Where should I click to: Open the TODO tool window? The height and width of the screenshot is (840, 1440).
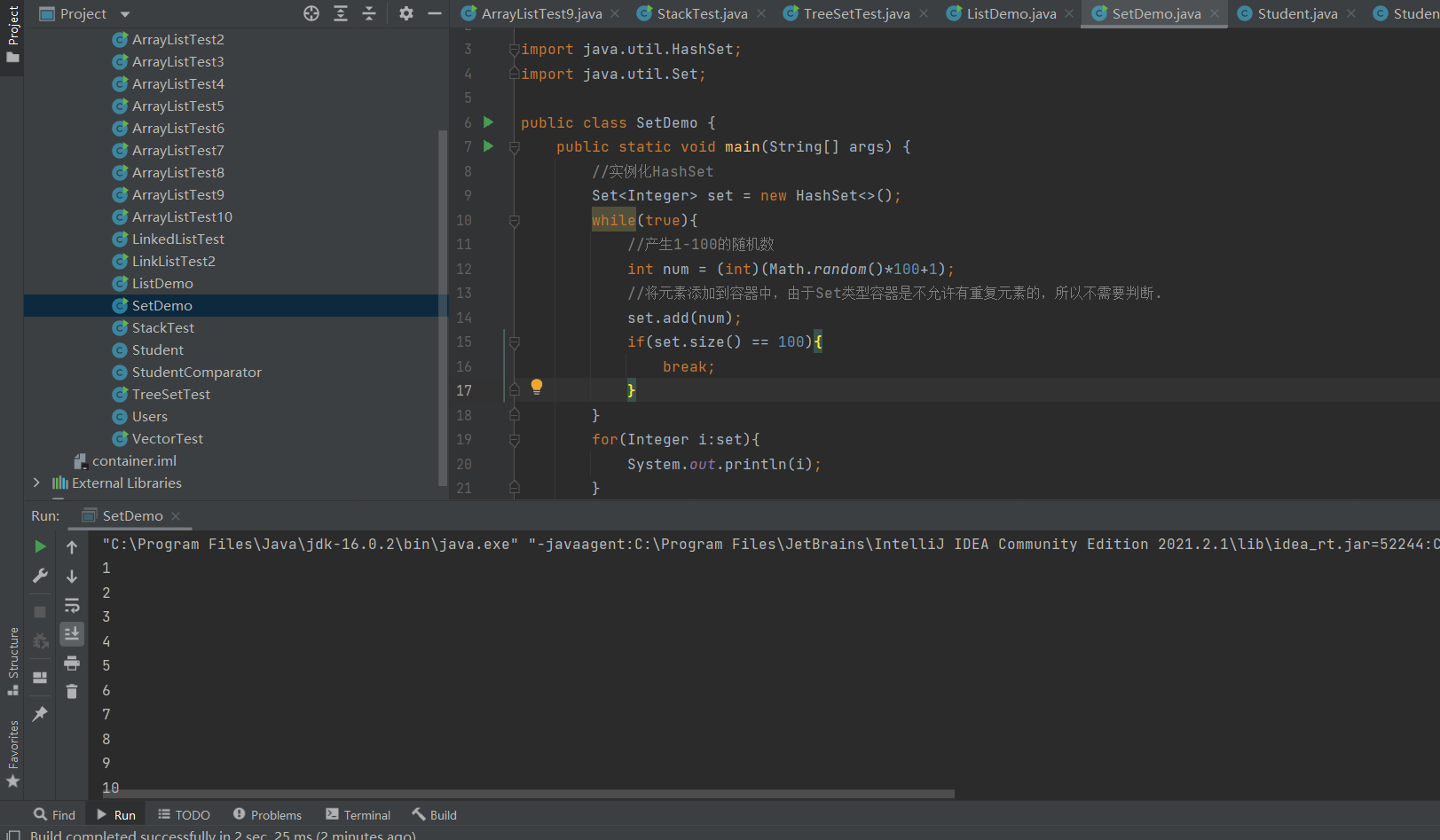point(184,814)
